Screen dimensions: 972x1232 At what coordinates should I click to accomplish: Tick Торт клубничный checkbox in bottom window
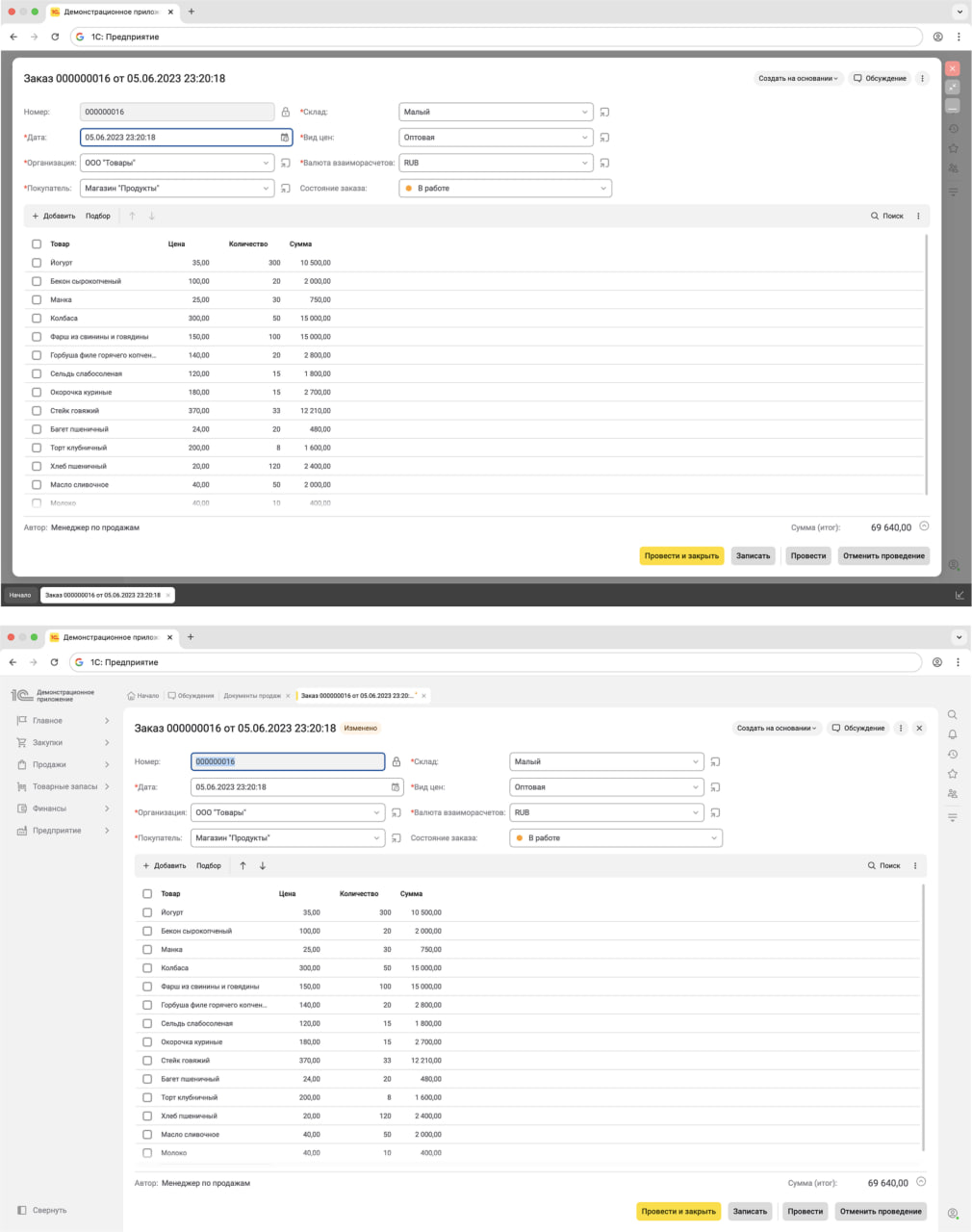(x=147, y=1097)
